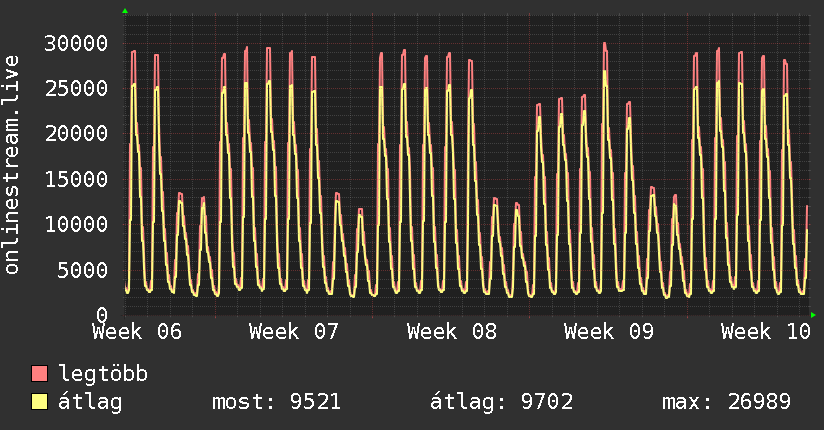
Task: Click the Week 09 axis label
Action: [609, 332]
